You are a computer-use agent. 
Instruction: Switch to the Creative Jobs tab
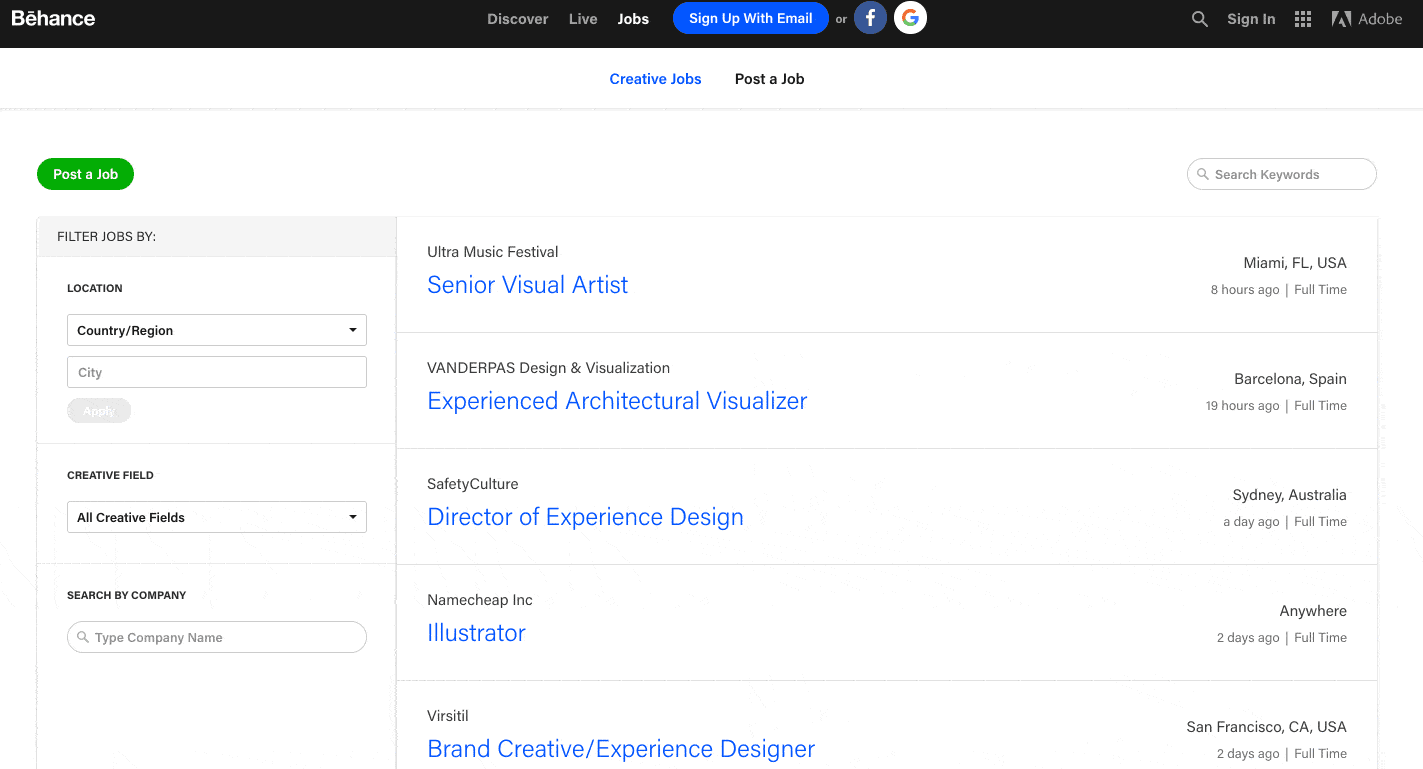click(655, 79)
